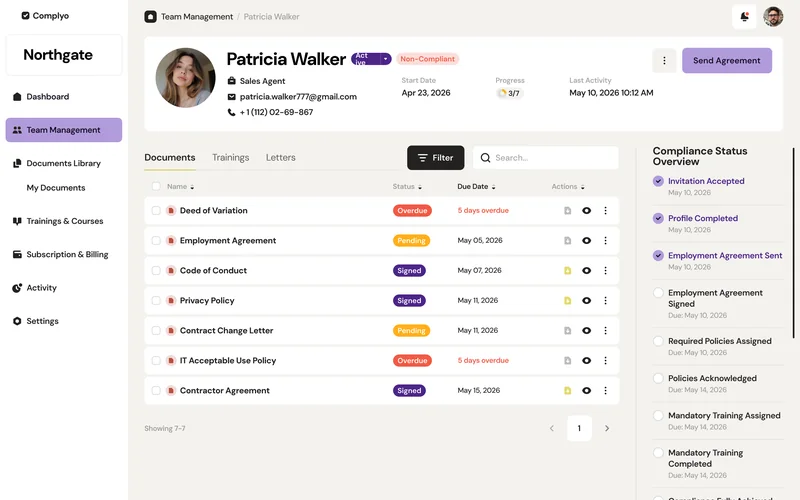This screenshot has width=800, height=500.
Task: Open row menu for Employment Agreement
Action: coord(606,241)
